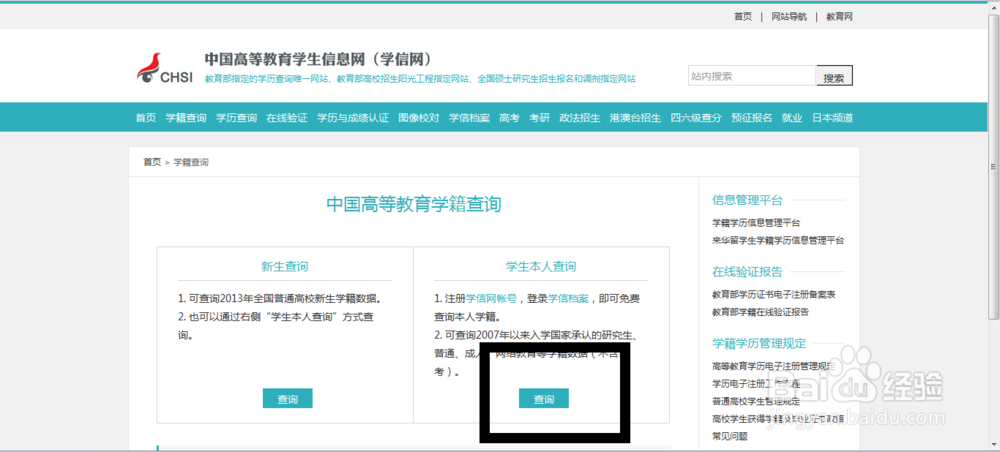Image resolution: width=1000 pixels, height=452 pixels.
Task: Select 学信档案 in the teal navigation bar
Action: (x=469, y=118)
